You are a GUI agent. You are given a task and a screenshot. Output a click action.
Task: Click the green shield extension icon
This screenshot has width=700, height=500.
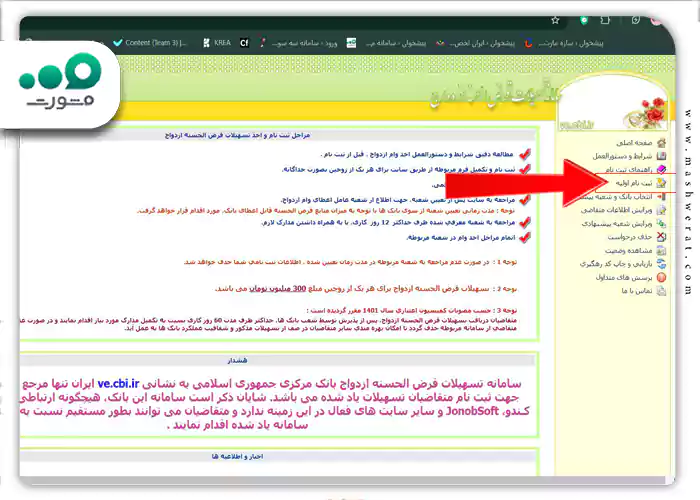(x=583, y=20)
